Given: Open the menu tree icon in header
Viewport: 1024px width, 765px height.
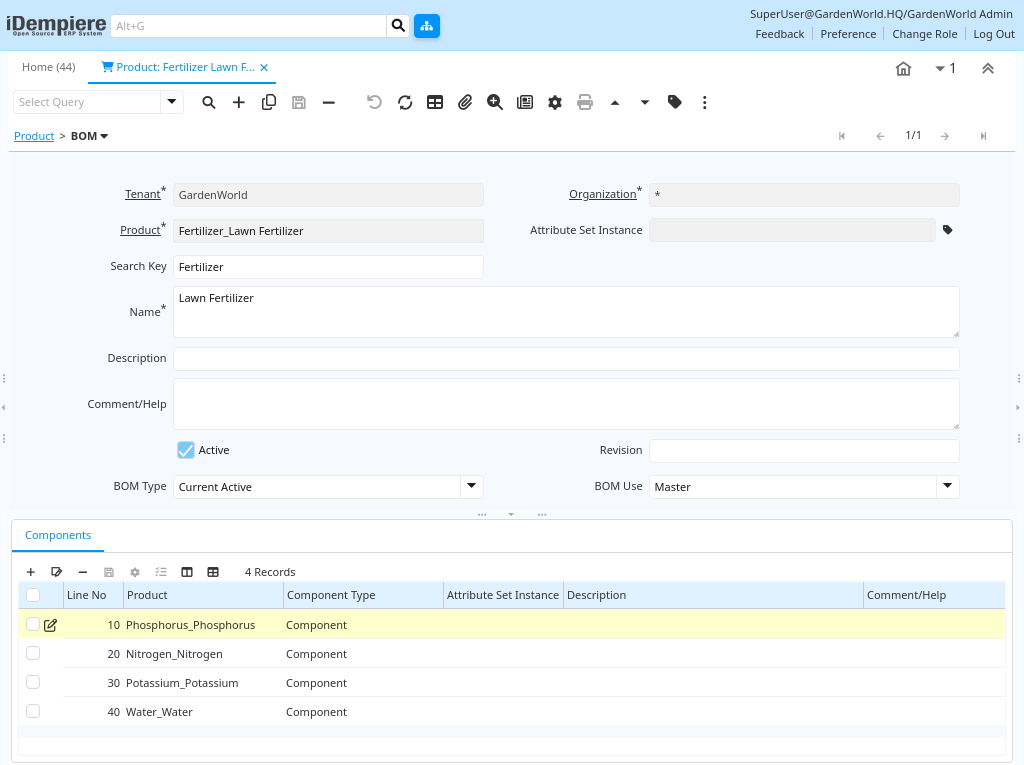Looking at the screenshot, I should (x=426, y=26).
